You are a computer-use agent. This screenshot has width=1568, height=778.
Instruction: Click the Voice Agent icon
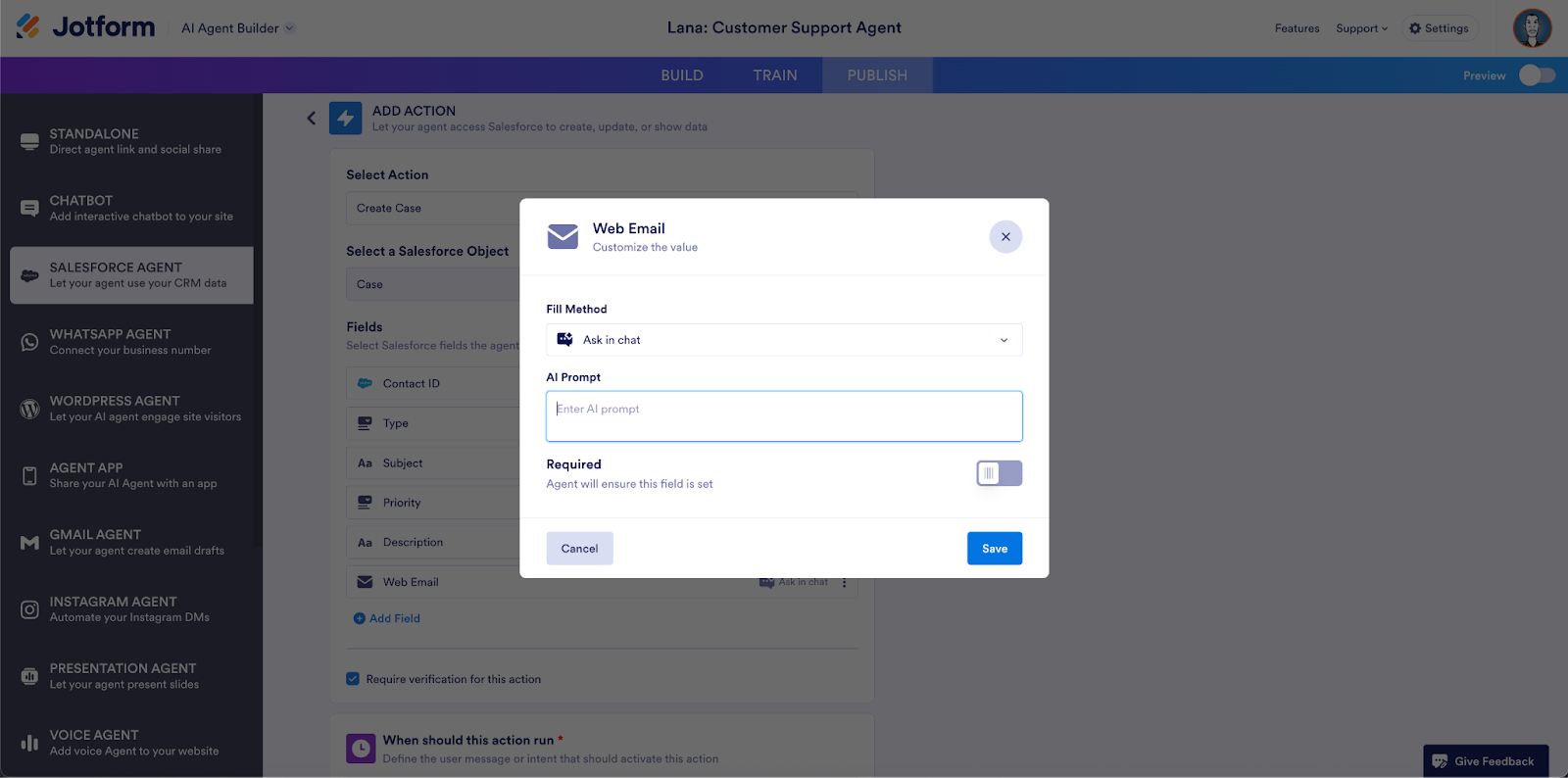(29, 743)
